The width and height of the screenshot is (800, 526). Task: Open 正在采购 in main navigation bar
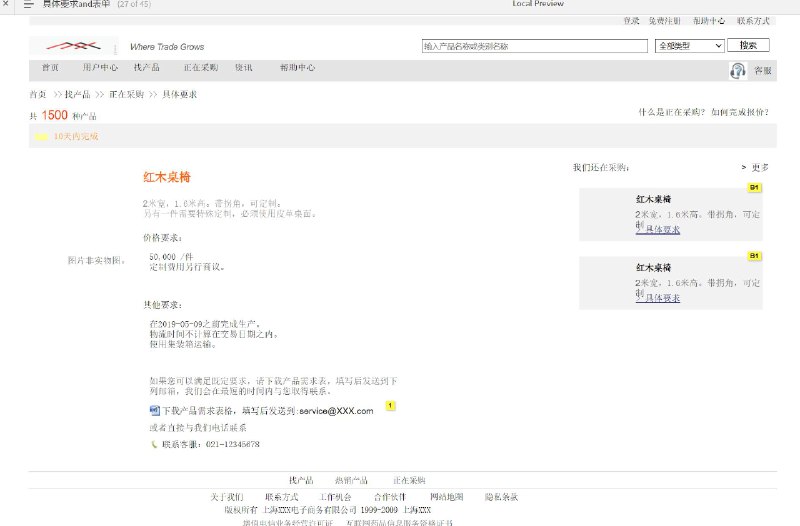201,67
